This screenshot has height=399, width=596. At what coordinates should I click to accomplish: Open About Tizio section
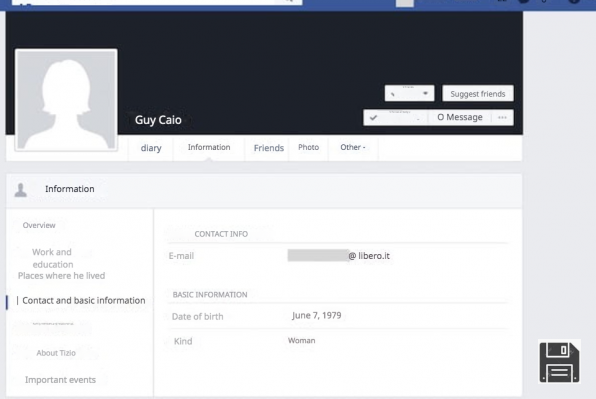click(x=56, y=353)
